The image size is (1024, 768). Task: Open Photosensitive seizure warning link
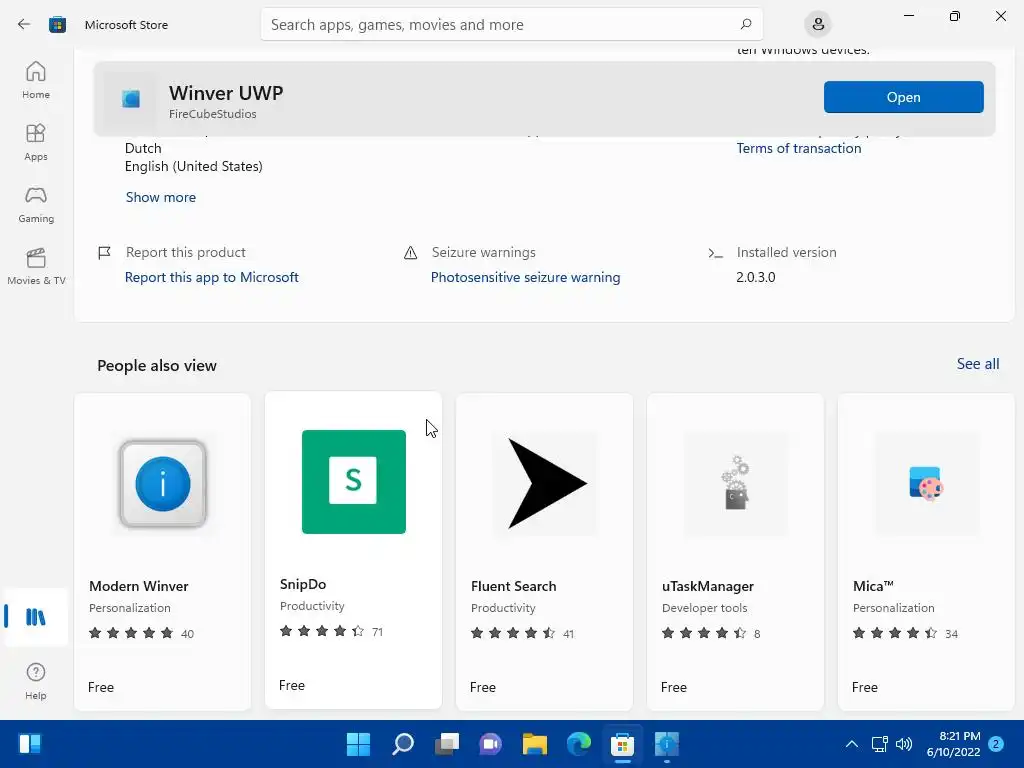point(525,278)
